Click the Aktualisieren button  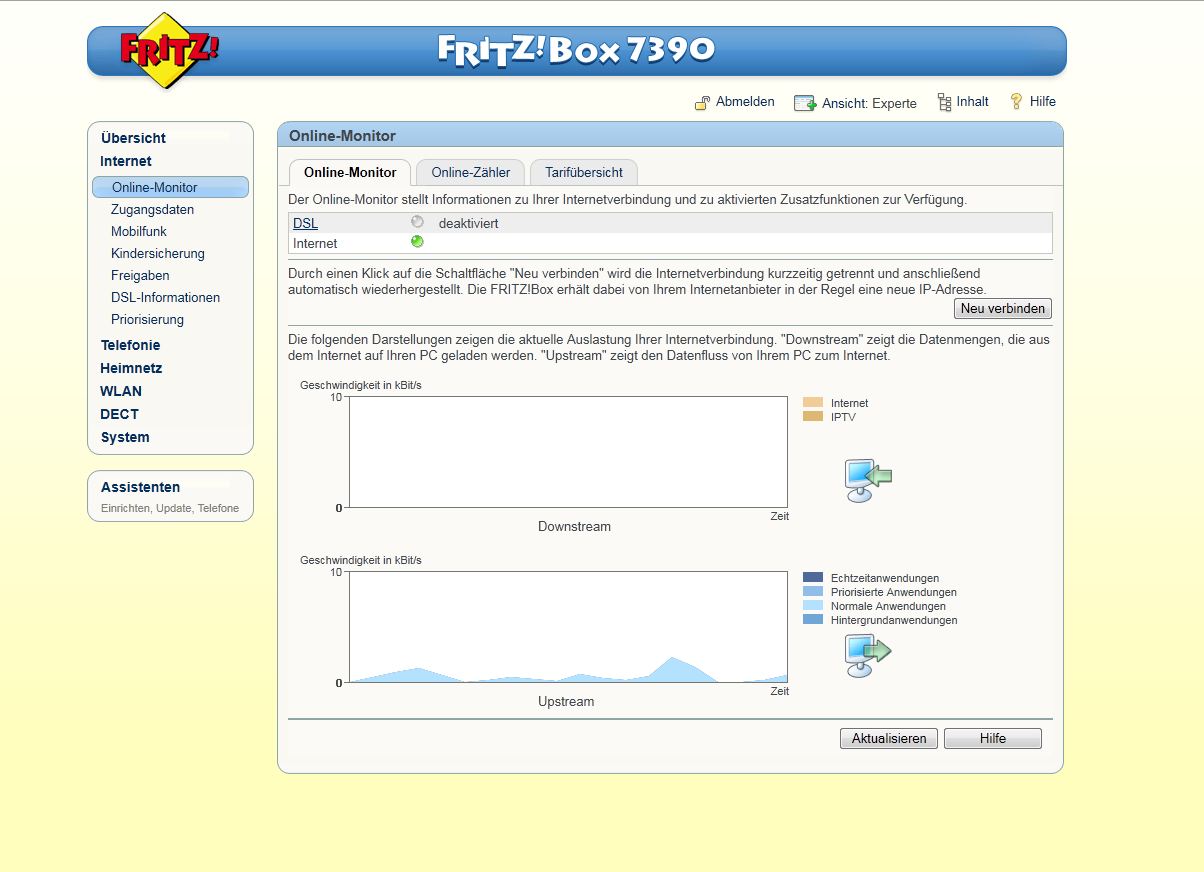[889, 738]
